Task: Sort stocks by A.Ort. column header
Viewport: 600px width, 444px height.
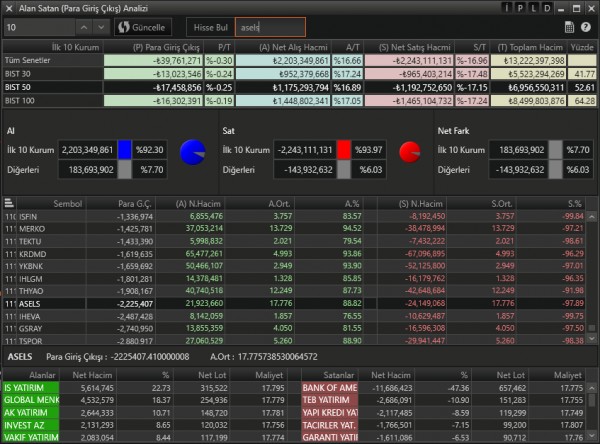Action: pyautogui.click(x=260, y=204)
